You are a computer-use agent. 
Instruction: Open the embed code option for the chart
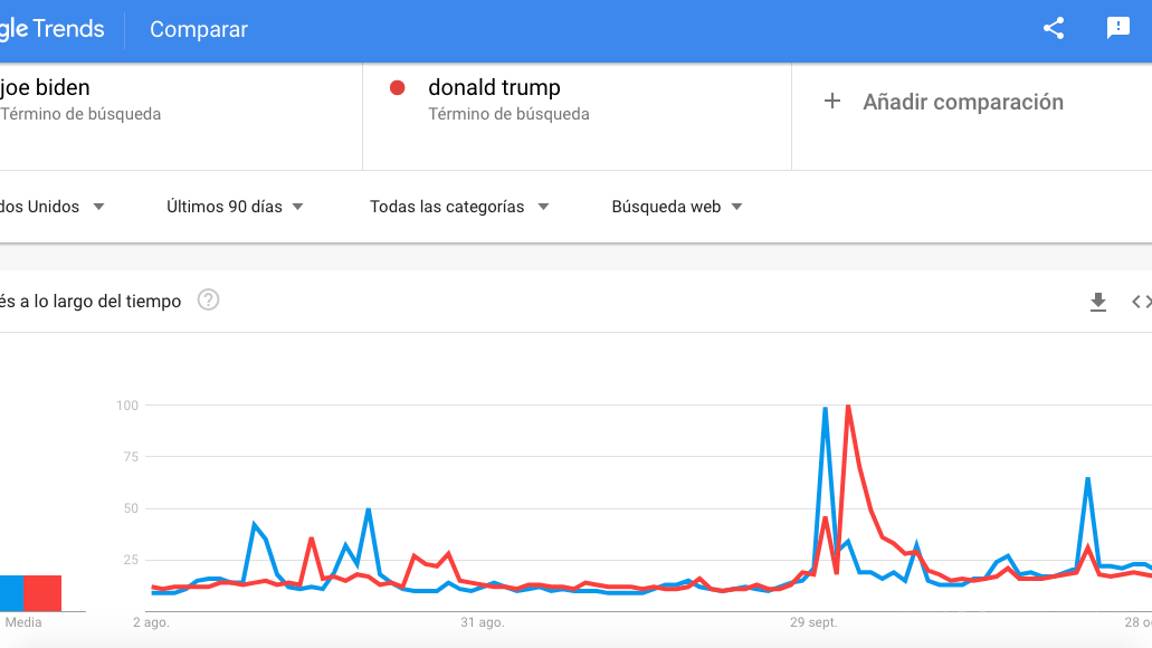1143,301
